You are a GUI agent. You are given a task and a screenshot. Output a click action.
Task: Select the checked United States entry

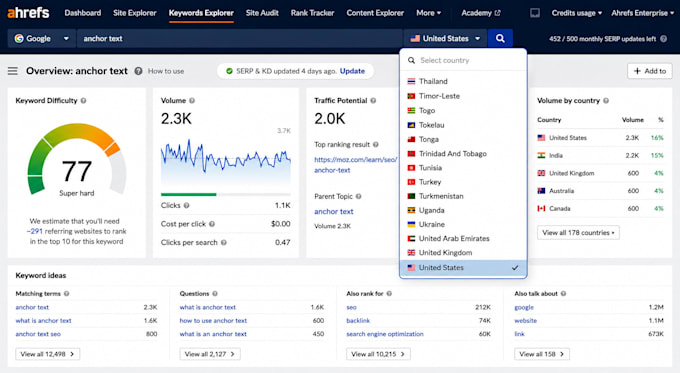click(463, 268)
